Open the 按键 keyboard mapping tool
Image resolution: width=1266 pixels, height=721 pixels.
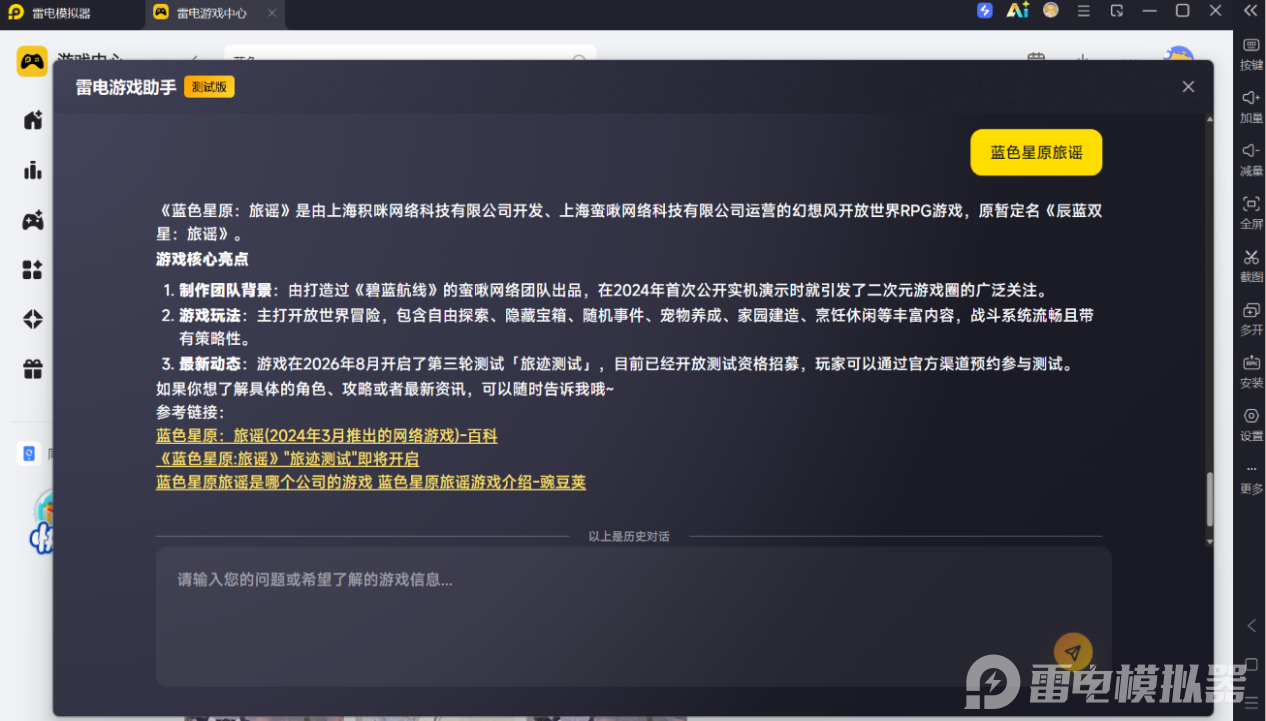(x=1251, y=54)
